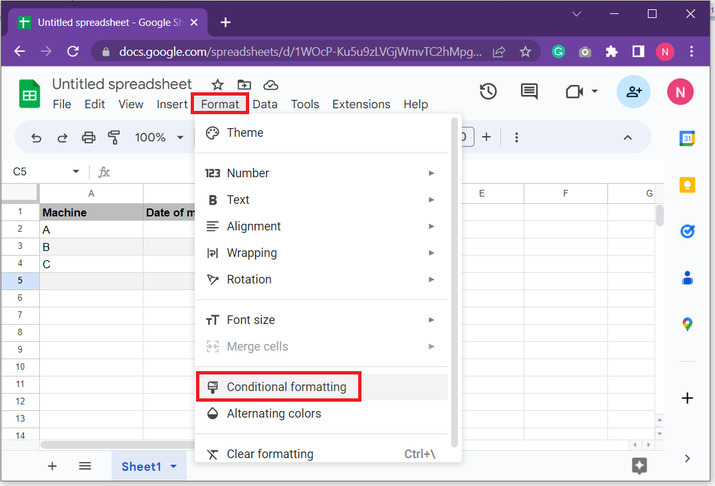Open the Format menu

click(220, 104)
